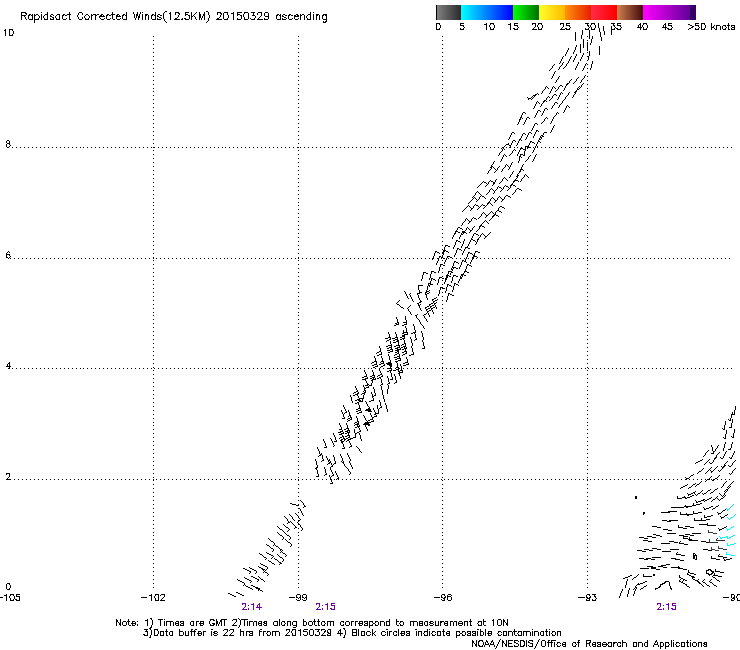Select the cyan-blue 5-15 knots band
740x650 pixels.
click(487, 12)
